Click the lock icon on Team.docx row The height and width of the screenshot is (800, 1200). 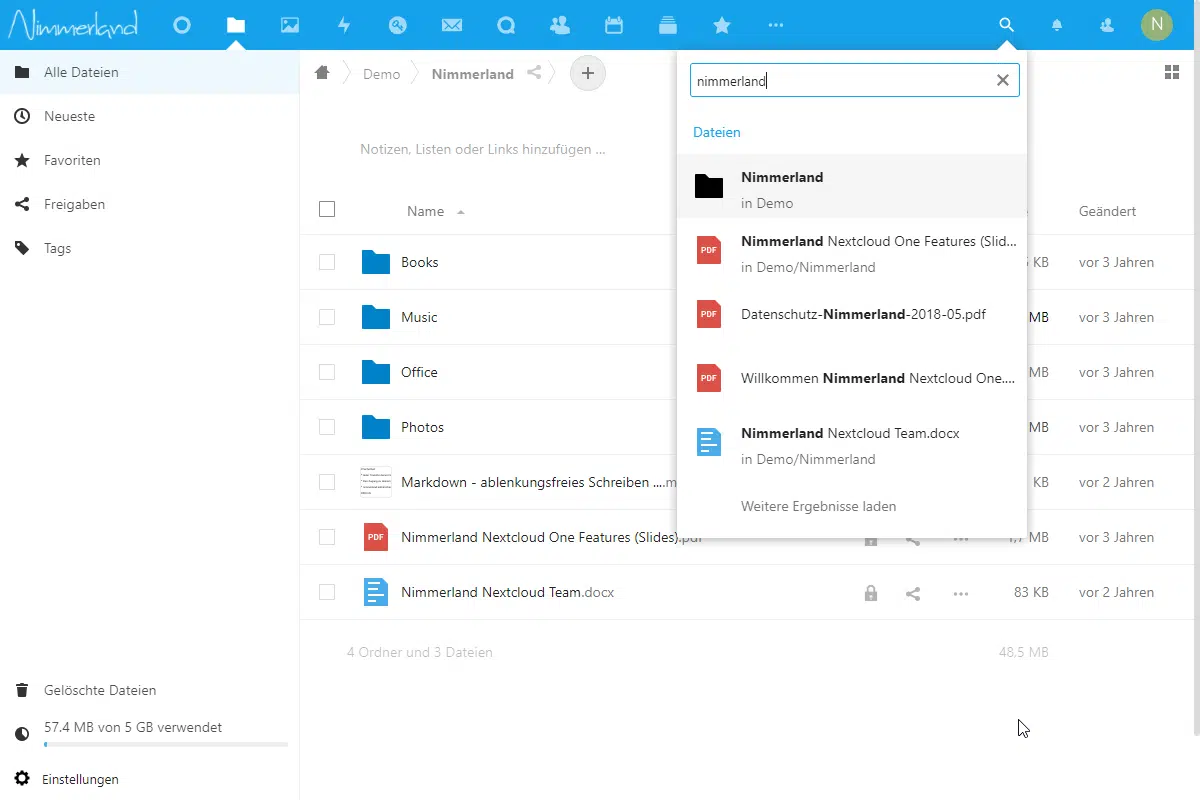[871, 593]
